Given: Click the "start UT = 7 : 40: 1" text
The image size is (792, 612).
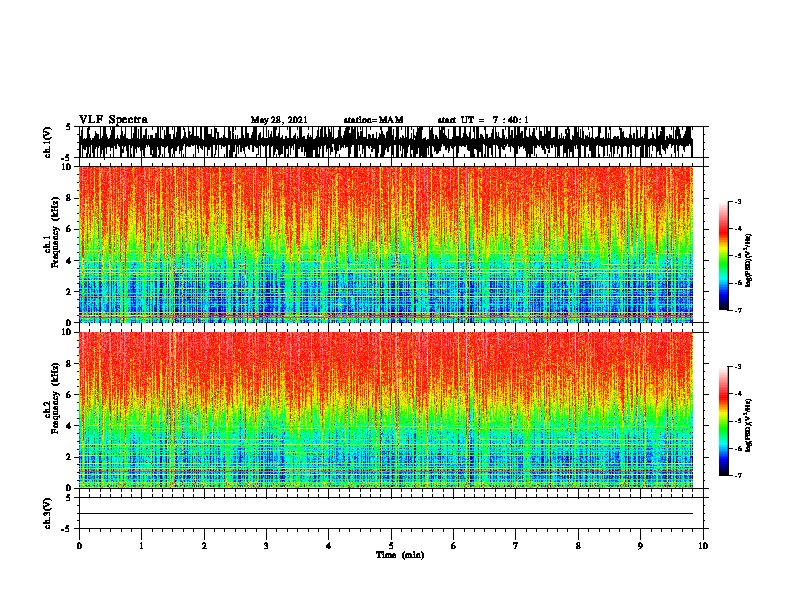Looking at the screenshot, I should [x=482, y=120].
